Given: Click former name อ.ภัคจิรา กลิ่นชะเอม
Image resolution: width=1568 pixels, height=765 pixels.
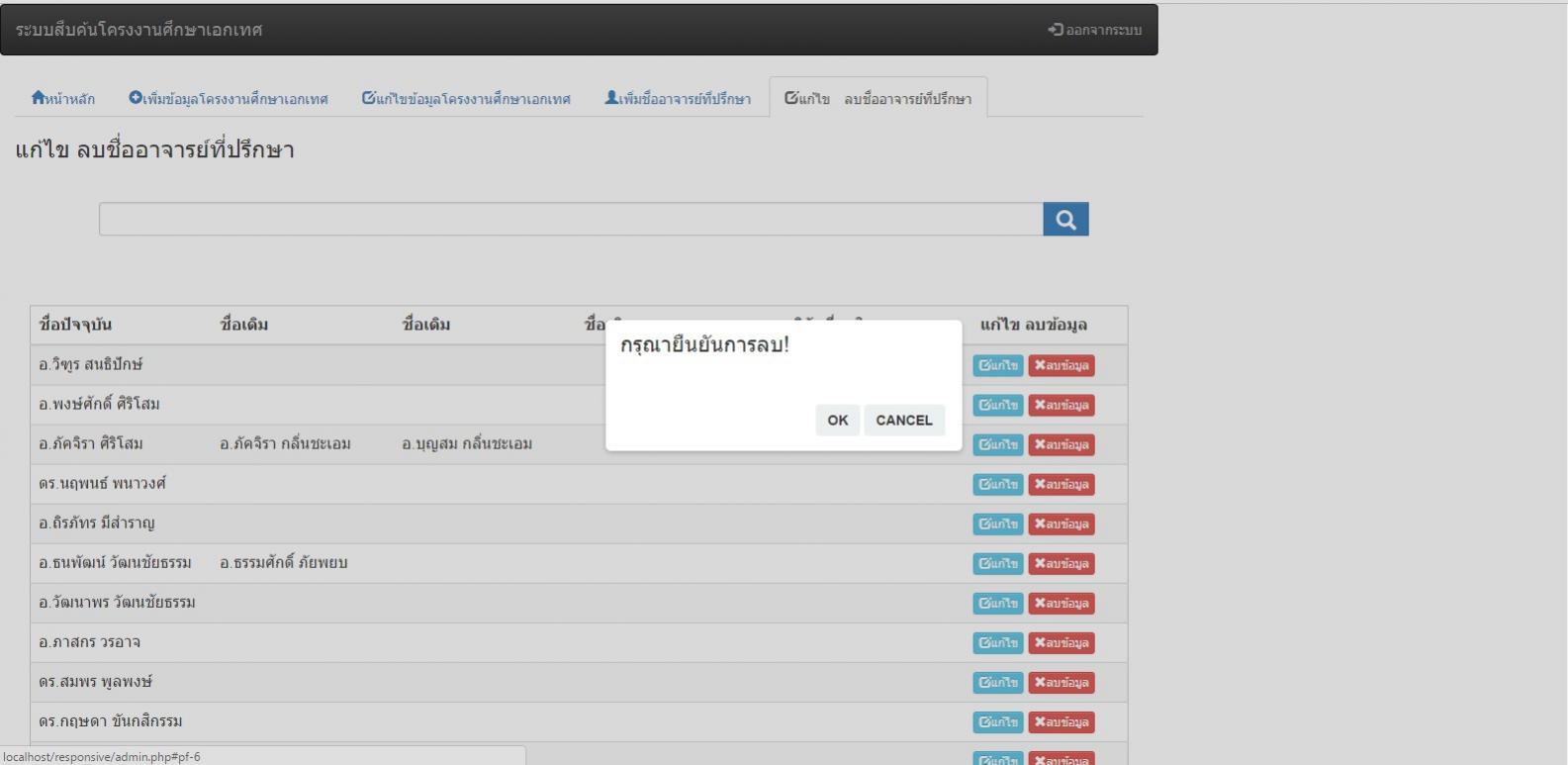Looking at the screenshot, I should pos(285,443).
